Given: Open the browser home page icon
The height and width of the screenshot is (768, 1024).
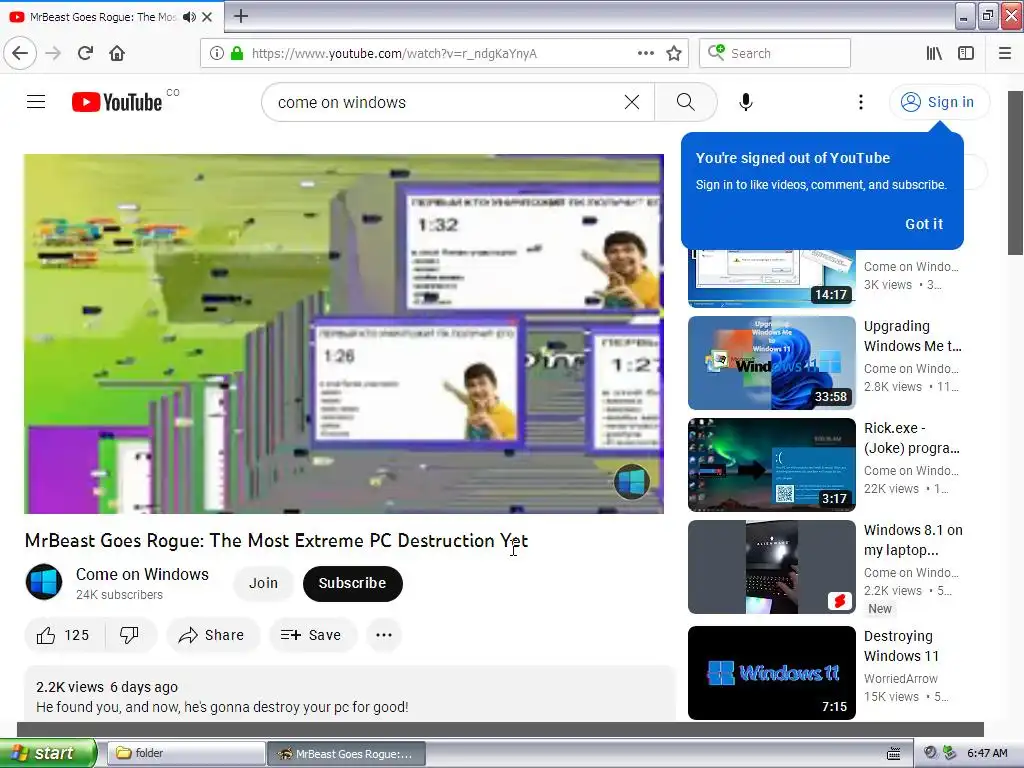Looking at the screenshot, I should [117, 53].
